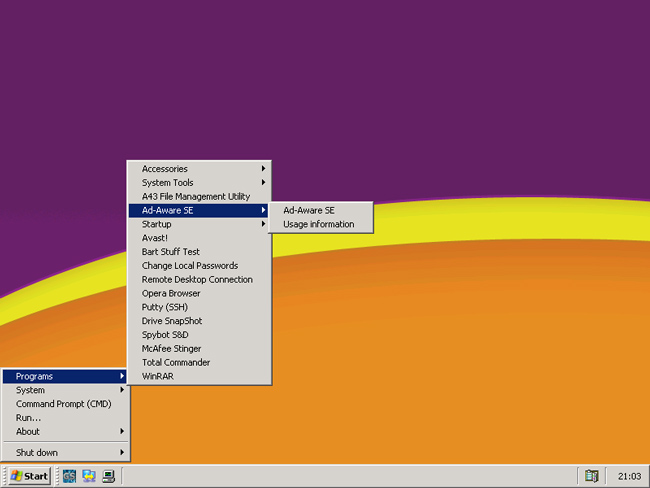Open the computer terminal quick launch icon

pos(109,476)
